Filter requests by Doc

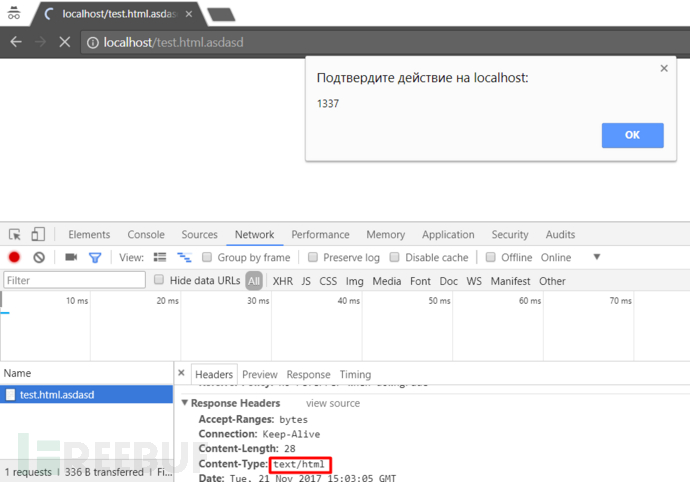pos(448,281)
